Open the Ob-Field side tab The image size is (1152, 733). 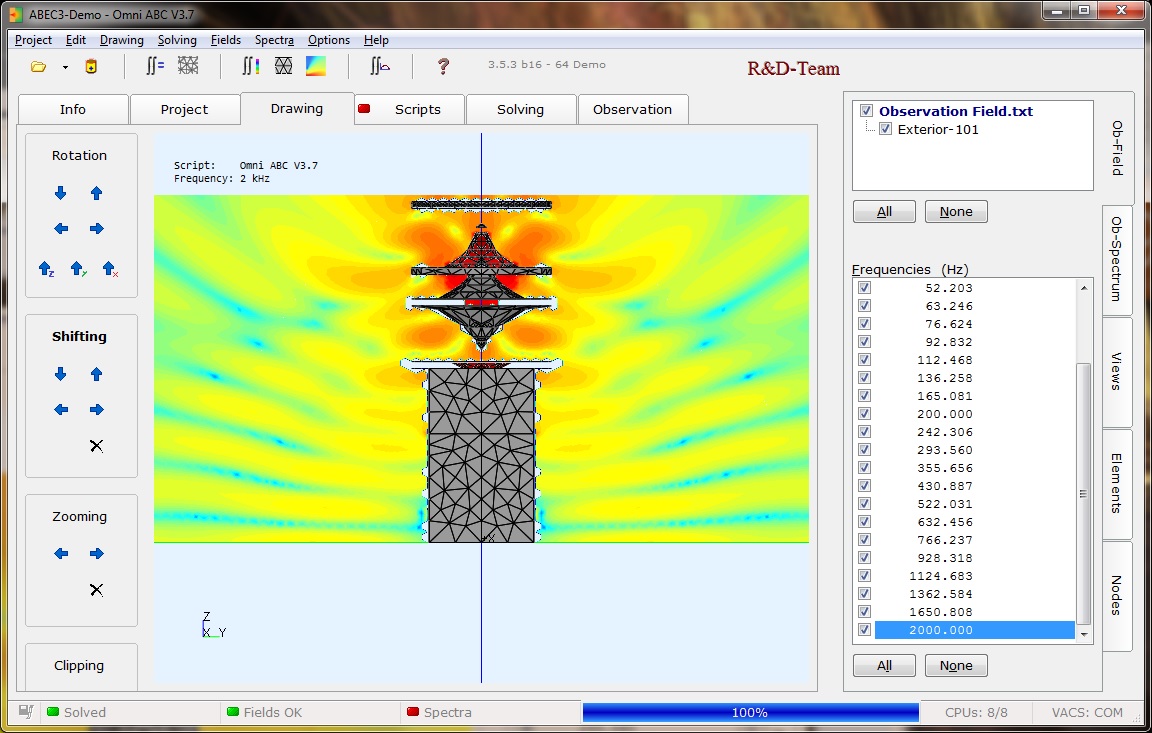click(x=1117, y=149)
